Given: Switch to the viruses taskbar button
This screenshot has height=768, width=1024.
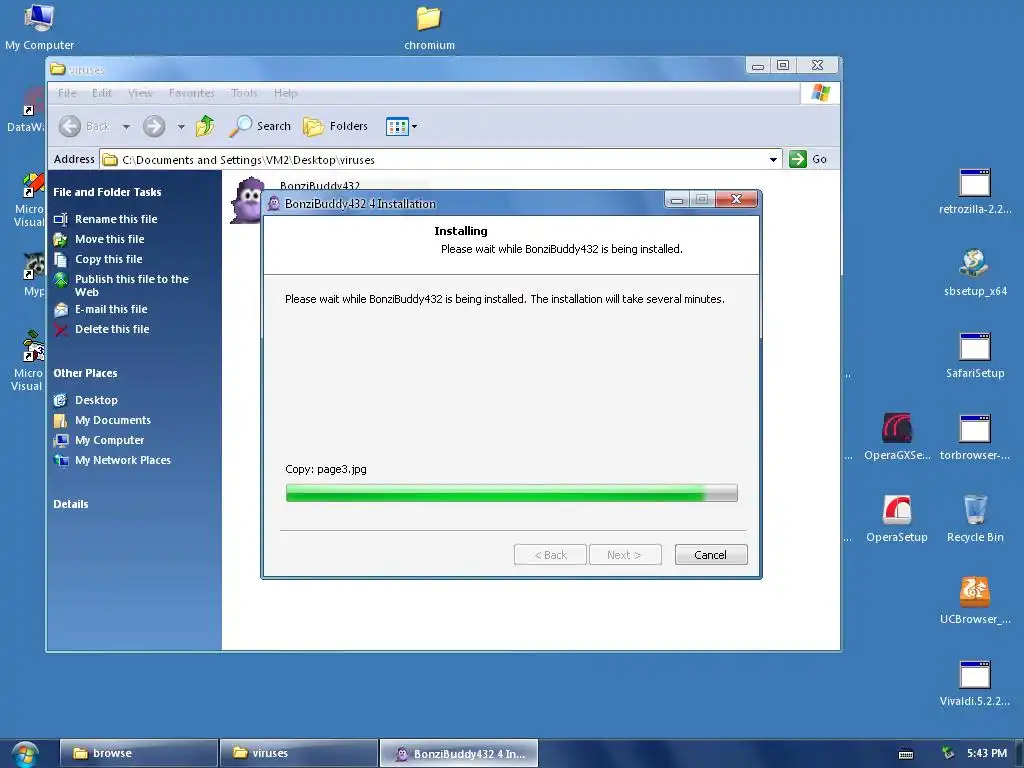Looking at the screenshot, I should (299, 754).
